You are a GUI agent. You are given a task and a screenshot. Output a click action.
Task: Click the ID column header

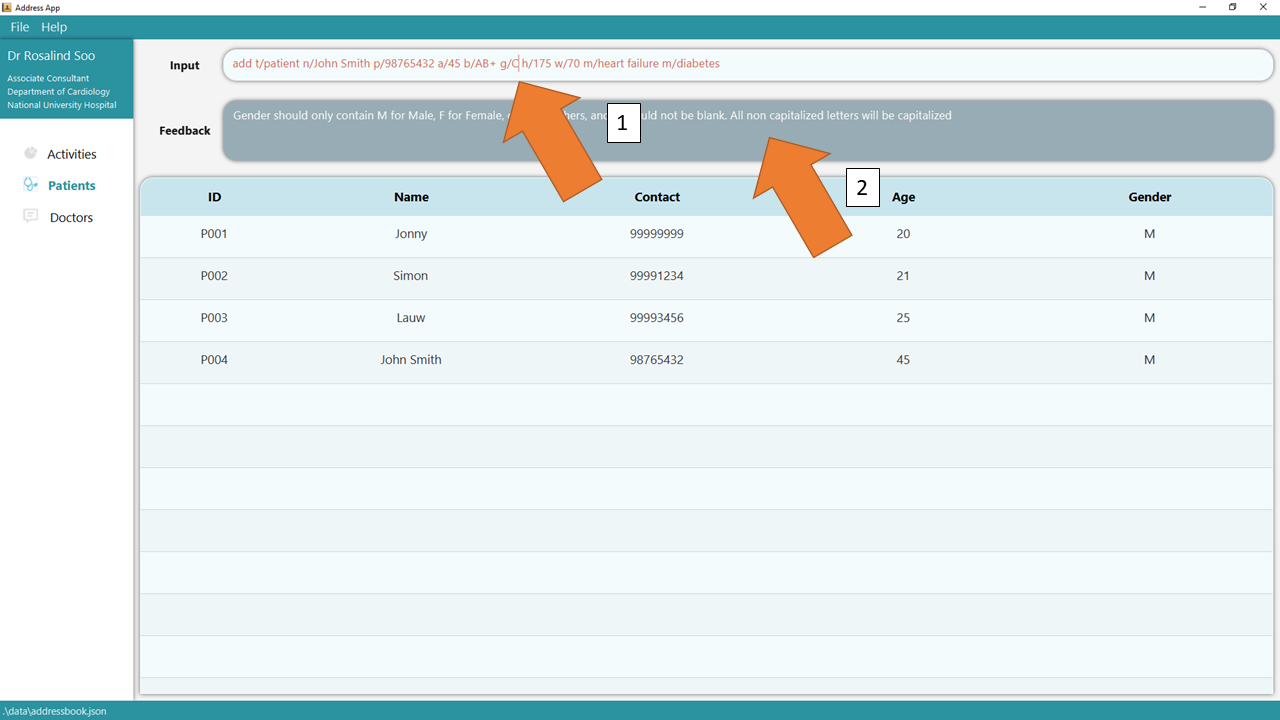tap(214, 197)
